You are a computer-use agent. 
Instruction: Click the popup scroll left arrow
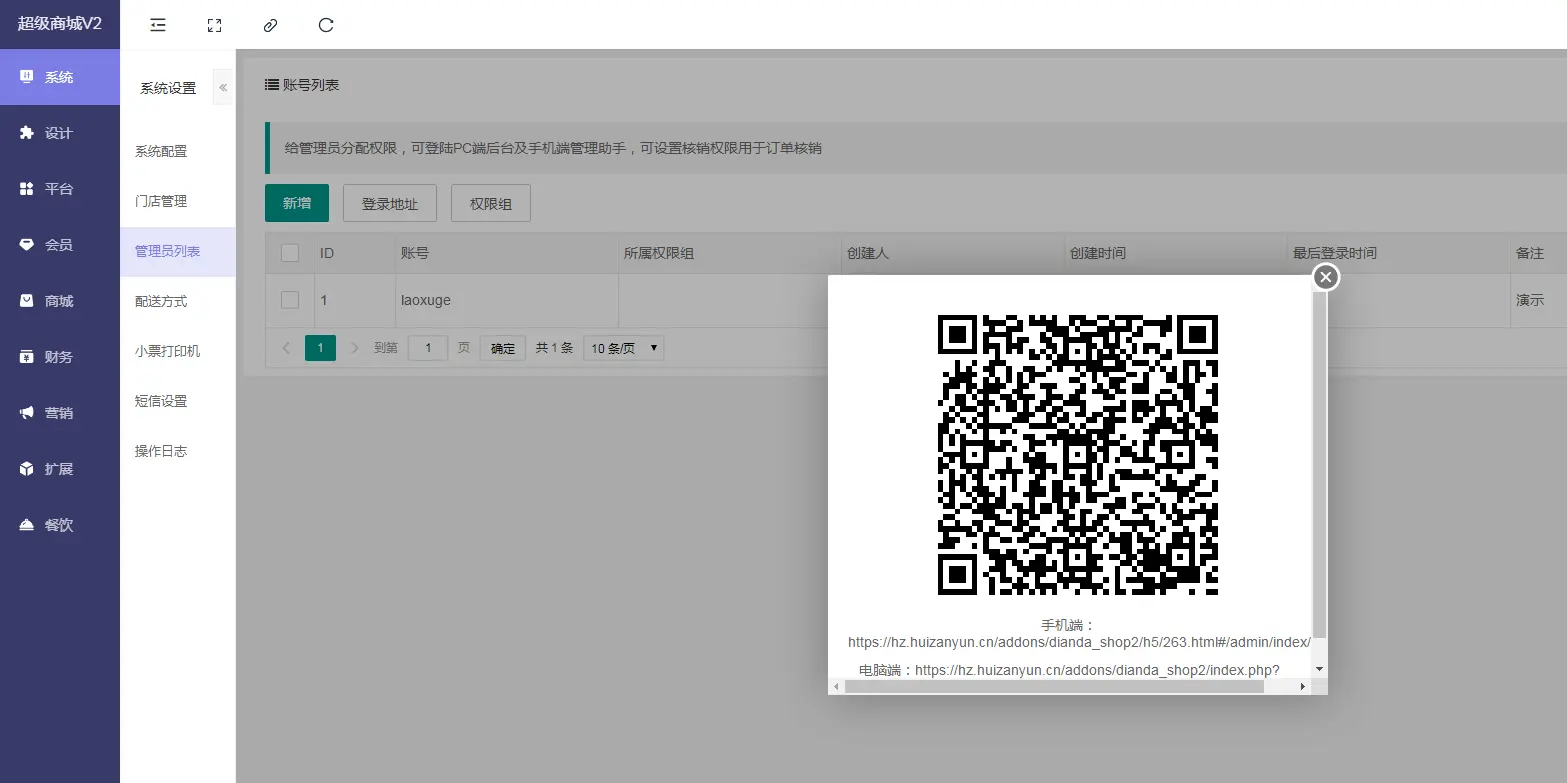pos(836,687)
